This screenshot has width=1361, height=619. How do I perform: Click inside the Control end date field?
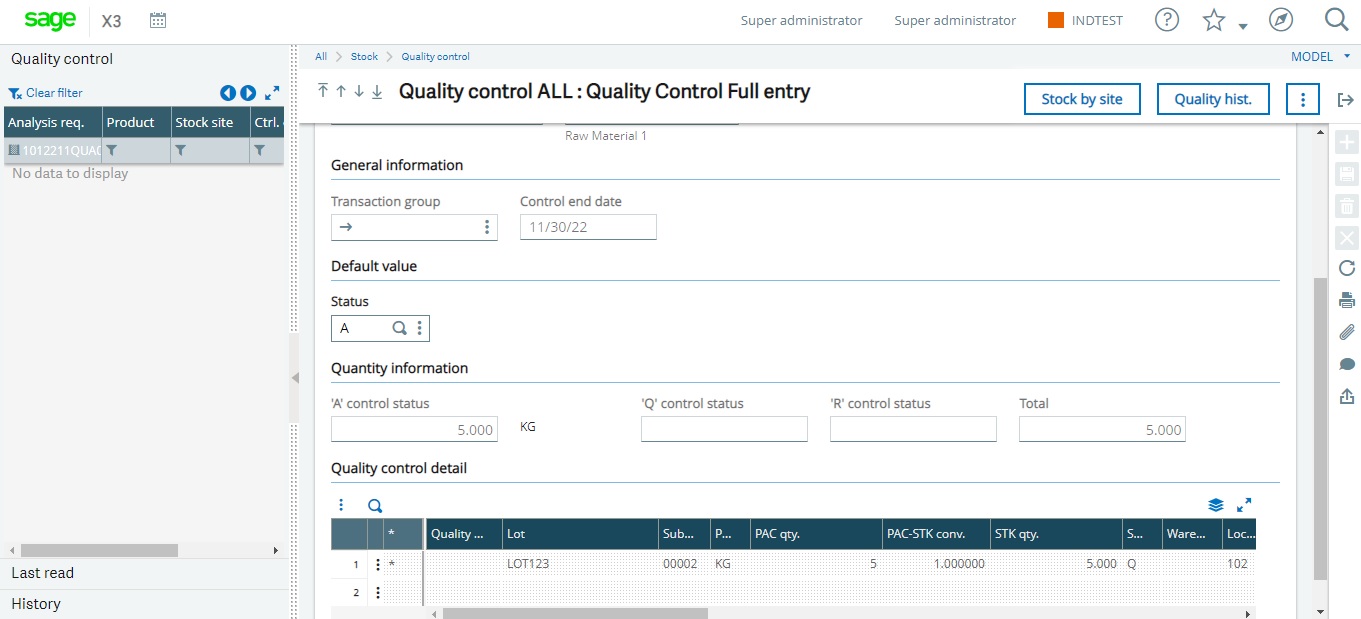coord(587,227)
